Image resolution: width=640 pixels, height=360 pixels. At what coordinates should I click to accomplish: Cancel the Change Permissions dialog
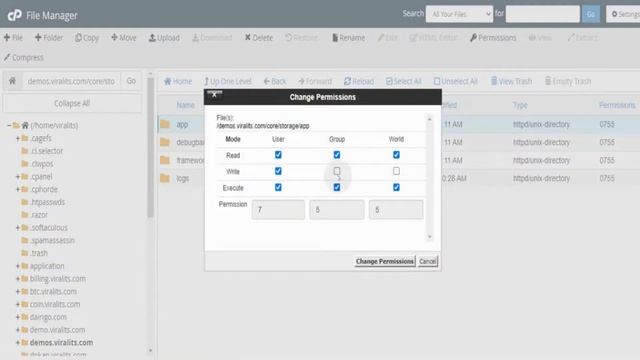[x=427, y=261]
